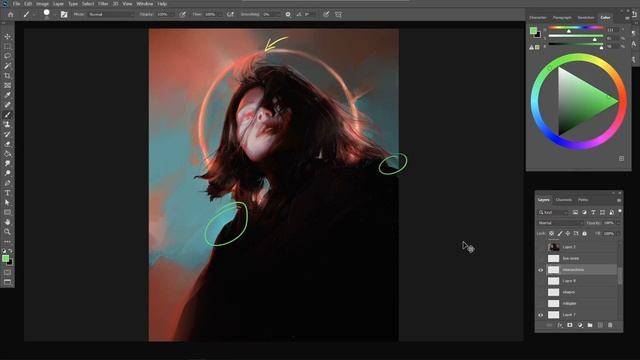The image size is (640, 360).
Task: Select the Pen tool
Action: tap(7, 183)
